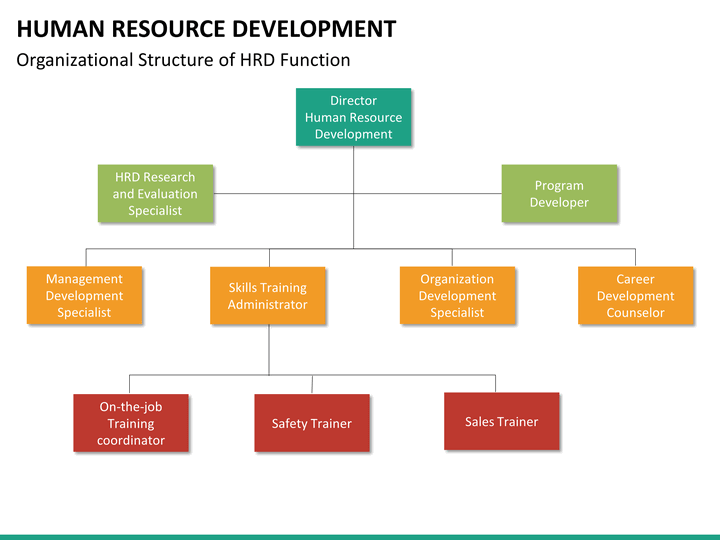Click the HUMAN RESOURCE DEVELOPMENT title
This screenshot has height=540, width=720.
(x=206, y=28)
